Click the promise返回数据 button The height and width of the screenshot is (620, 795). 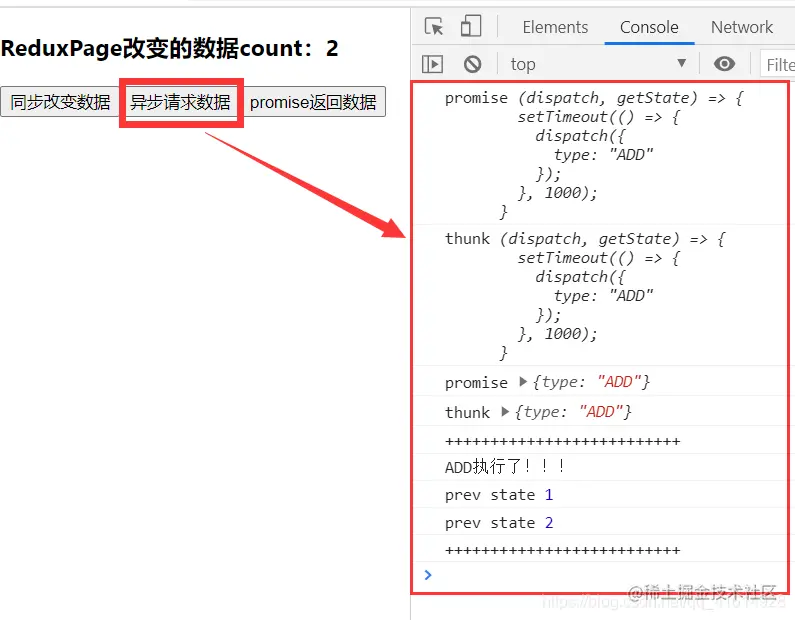tap(313, 102)
